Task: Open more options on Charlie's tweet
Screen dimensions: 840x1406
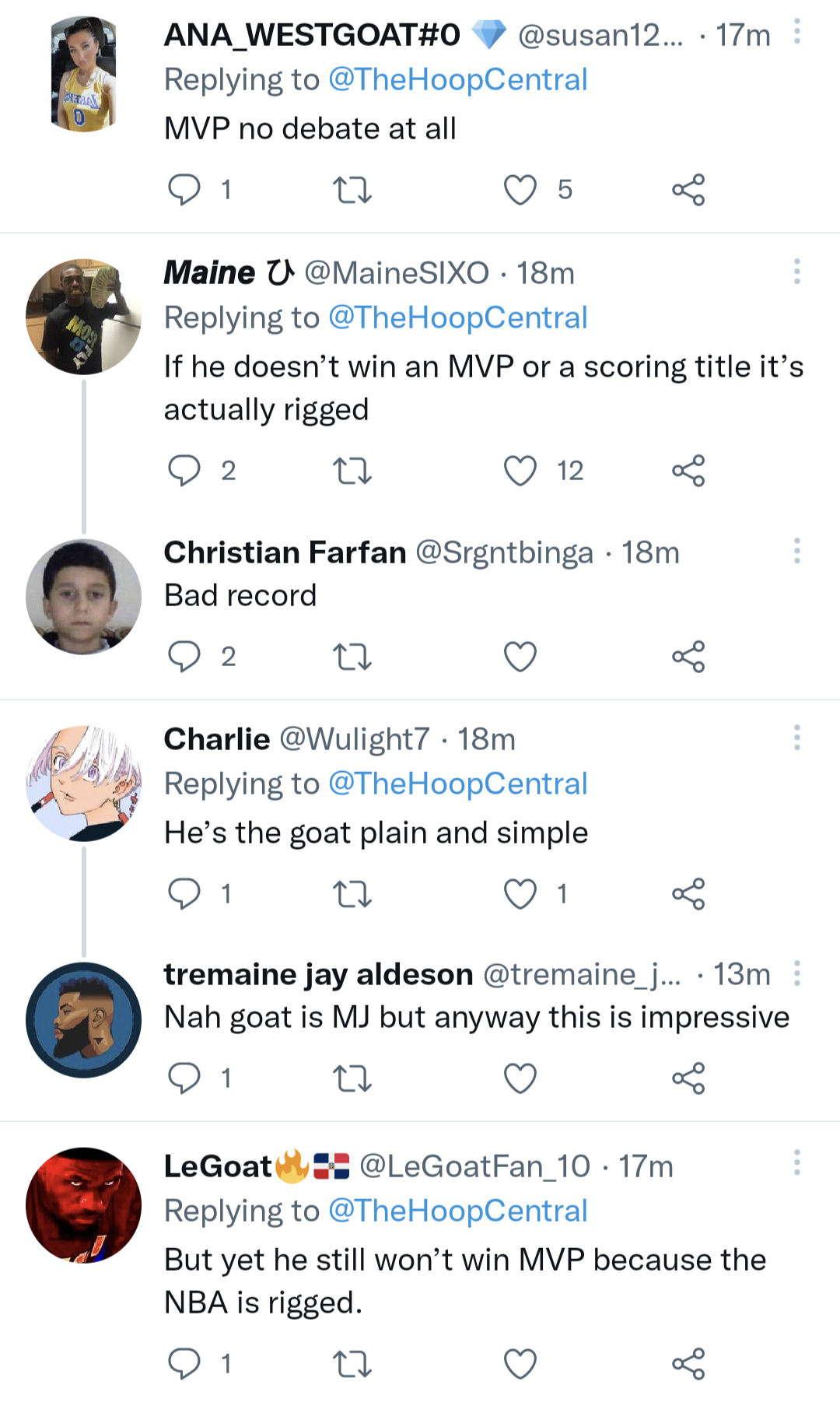Action: pyautogui.click(x=797, y=738)
